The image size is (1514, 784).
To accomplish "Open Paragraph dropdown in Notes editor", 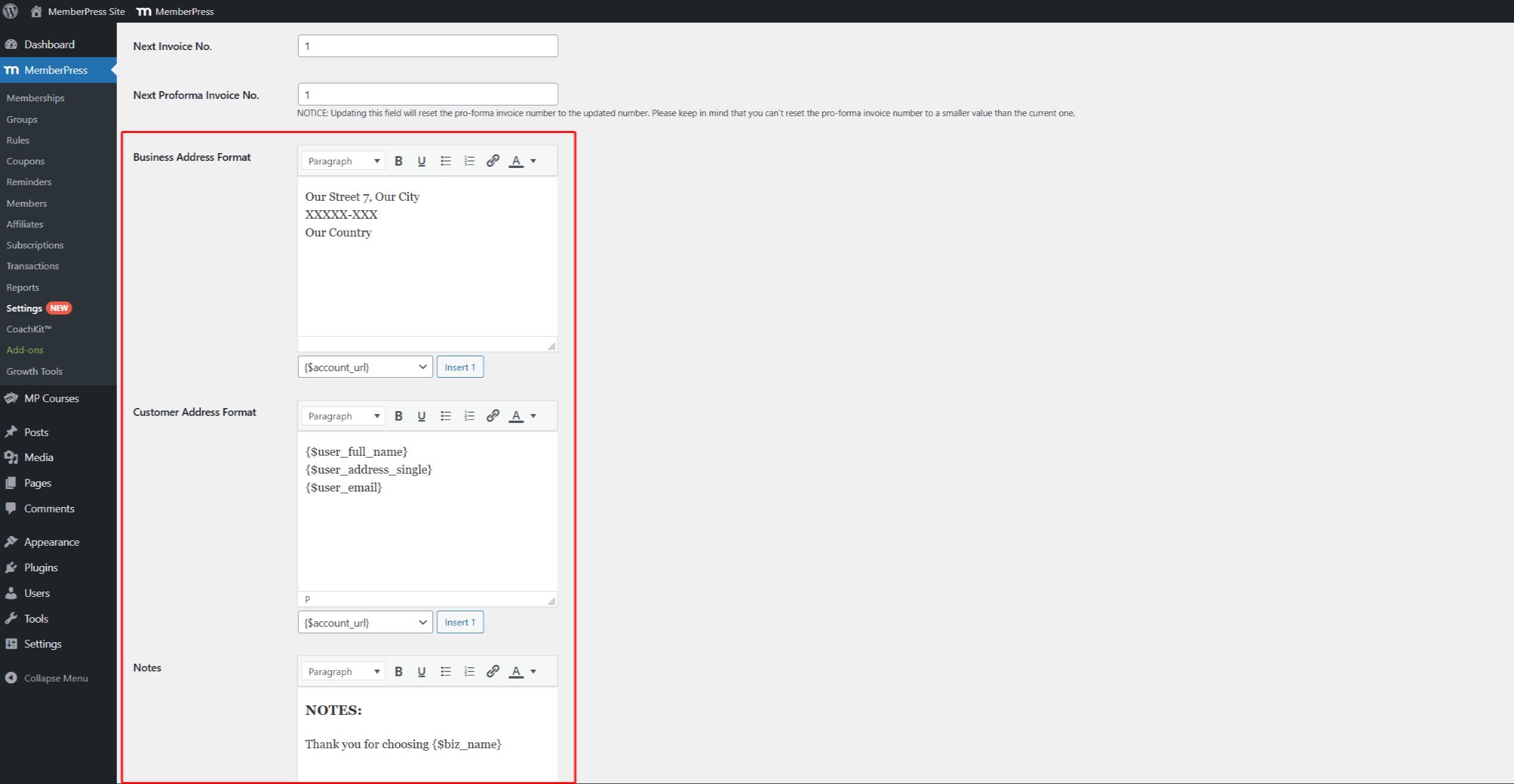I will pos(343,671).
